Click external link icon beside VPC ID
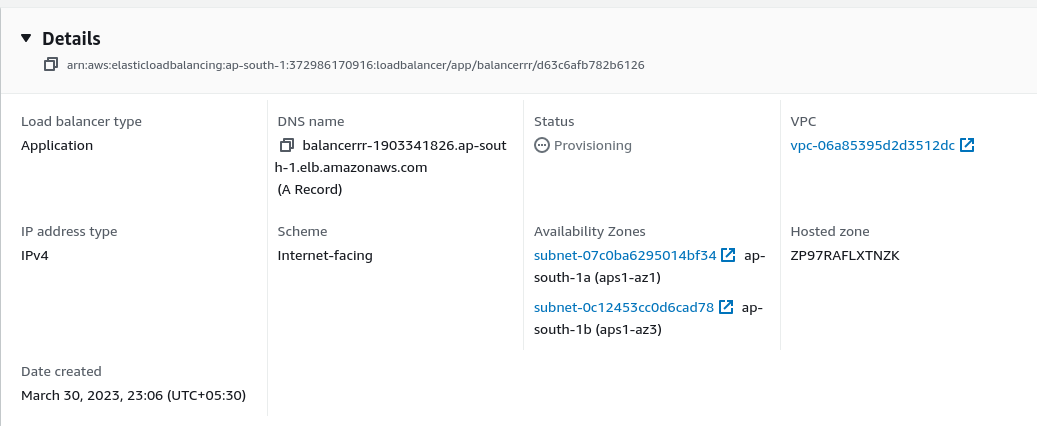Viewport: 1037px width, 426px height. [x=967, y=145]
